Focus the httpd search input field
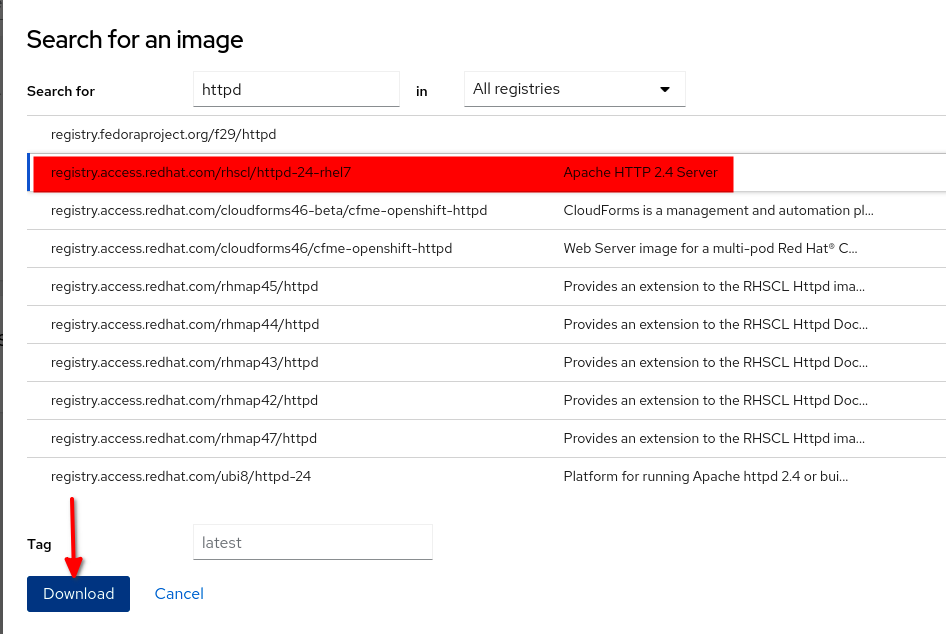 click(x=296, y=89)
